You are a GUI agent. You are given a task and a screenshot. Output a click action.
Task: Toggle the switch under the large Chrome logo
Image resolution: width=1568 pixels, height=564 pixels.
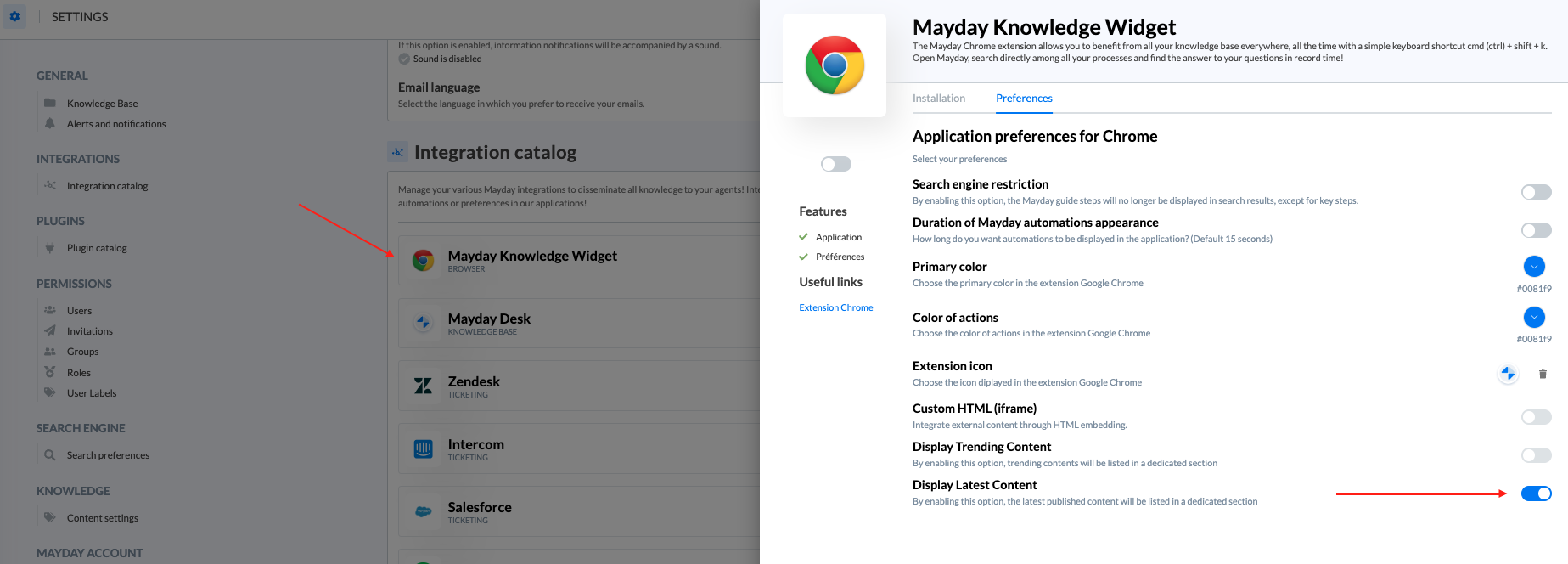tap(835, 164)
